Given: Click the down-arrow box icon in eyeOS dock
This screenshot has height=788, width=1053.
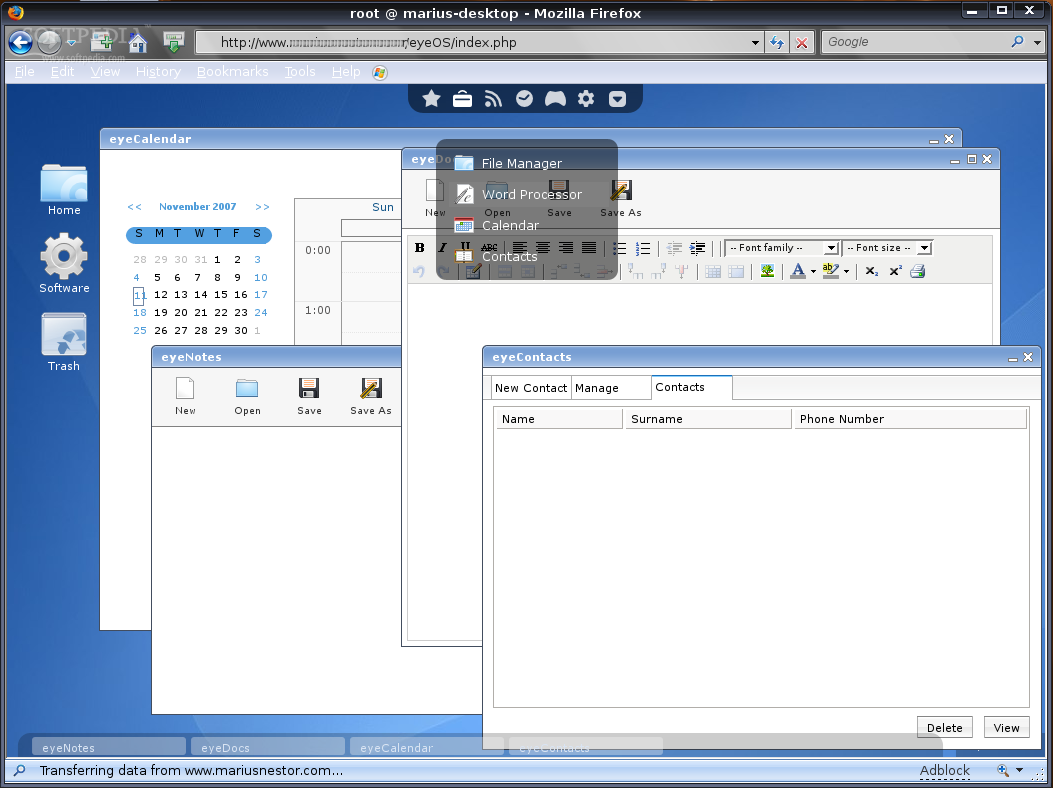Looking at the screenshot, I should coord(617,99).
